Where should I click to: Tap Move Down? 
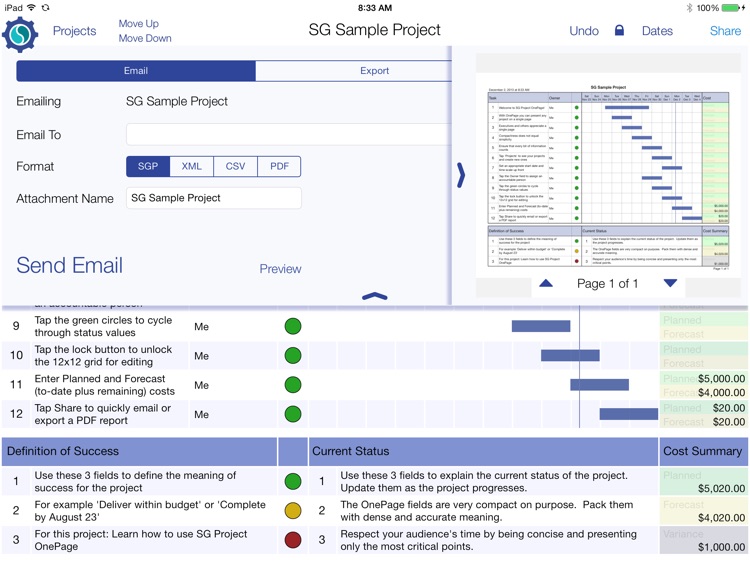click(x=145, y=38)
